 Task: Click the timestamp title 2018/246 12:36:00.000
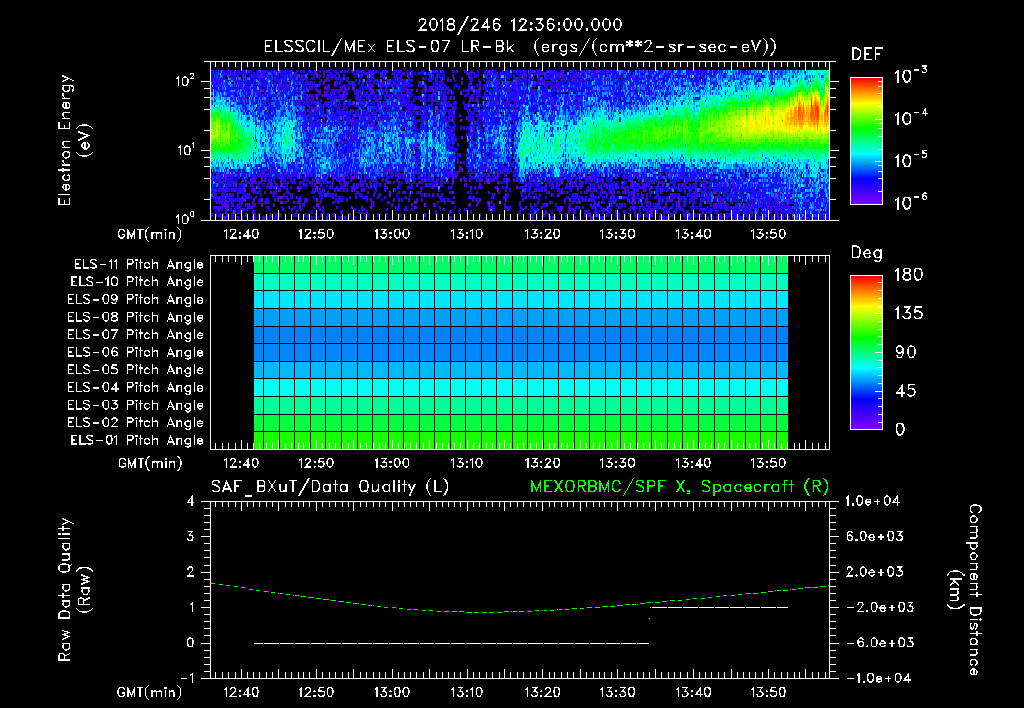point(520,25)
